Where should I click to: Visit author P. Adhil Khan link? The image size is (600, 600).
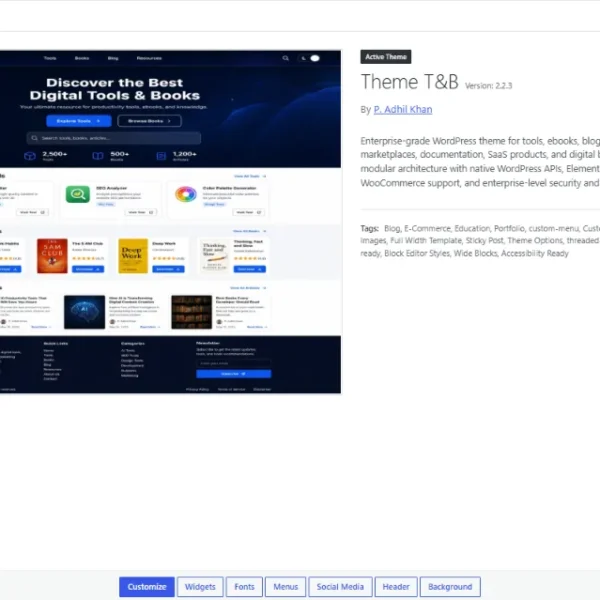403,109
